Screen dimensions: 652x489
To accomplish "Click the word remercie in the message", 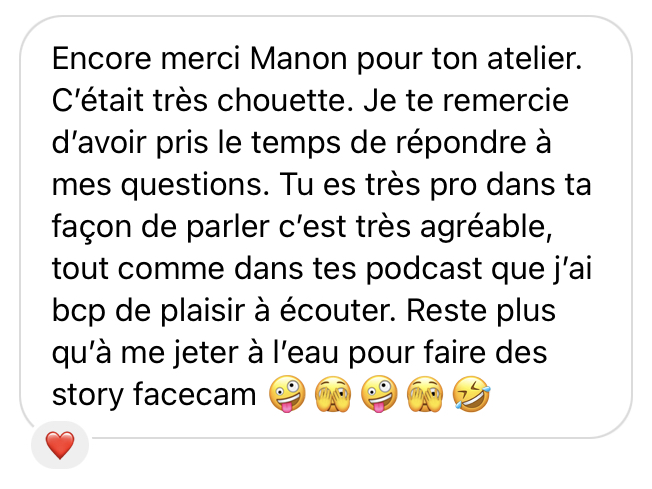I will [506, 101].
